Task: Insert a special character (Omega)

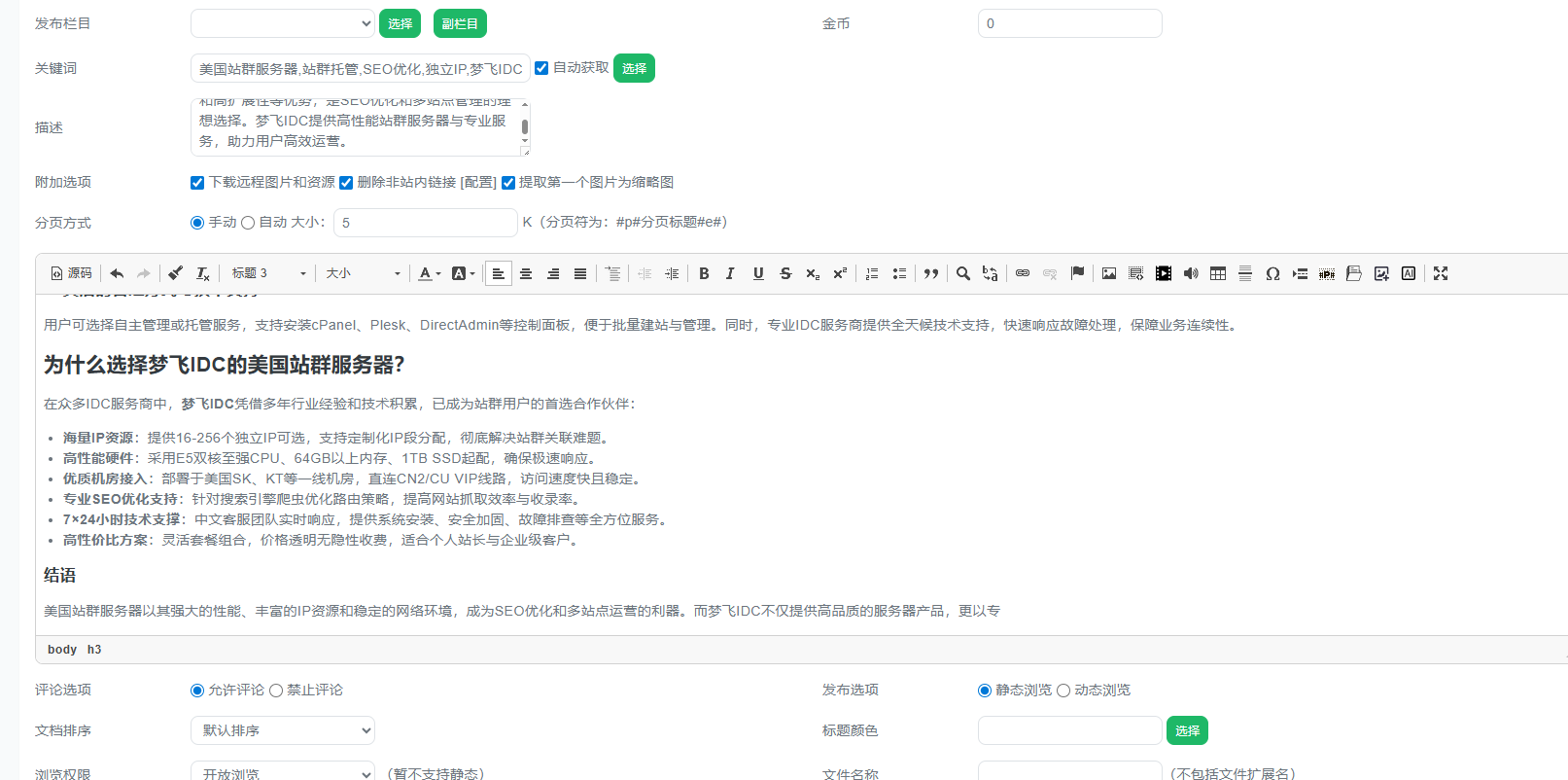Action: (x=1272, y=273)
